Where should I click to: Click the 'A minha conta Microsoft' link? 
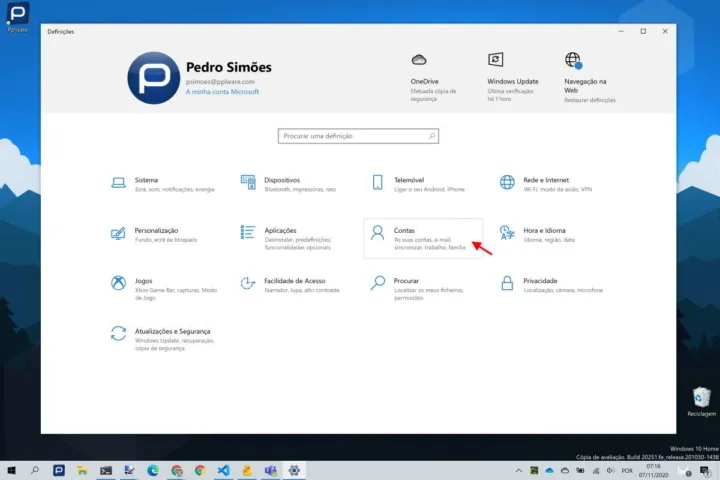click(222, 92)
